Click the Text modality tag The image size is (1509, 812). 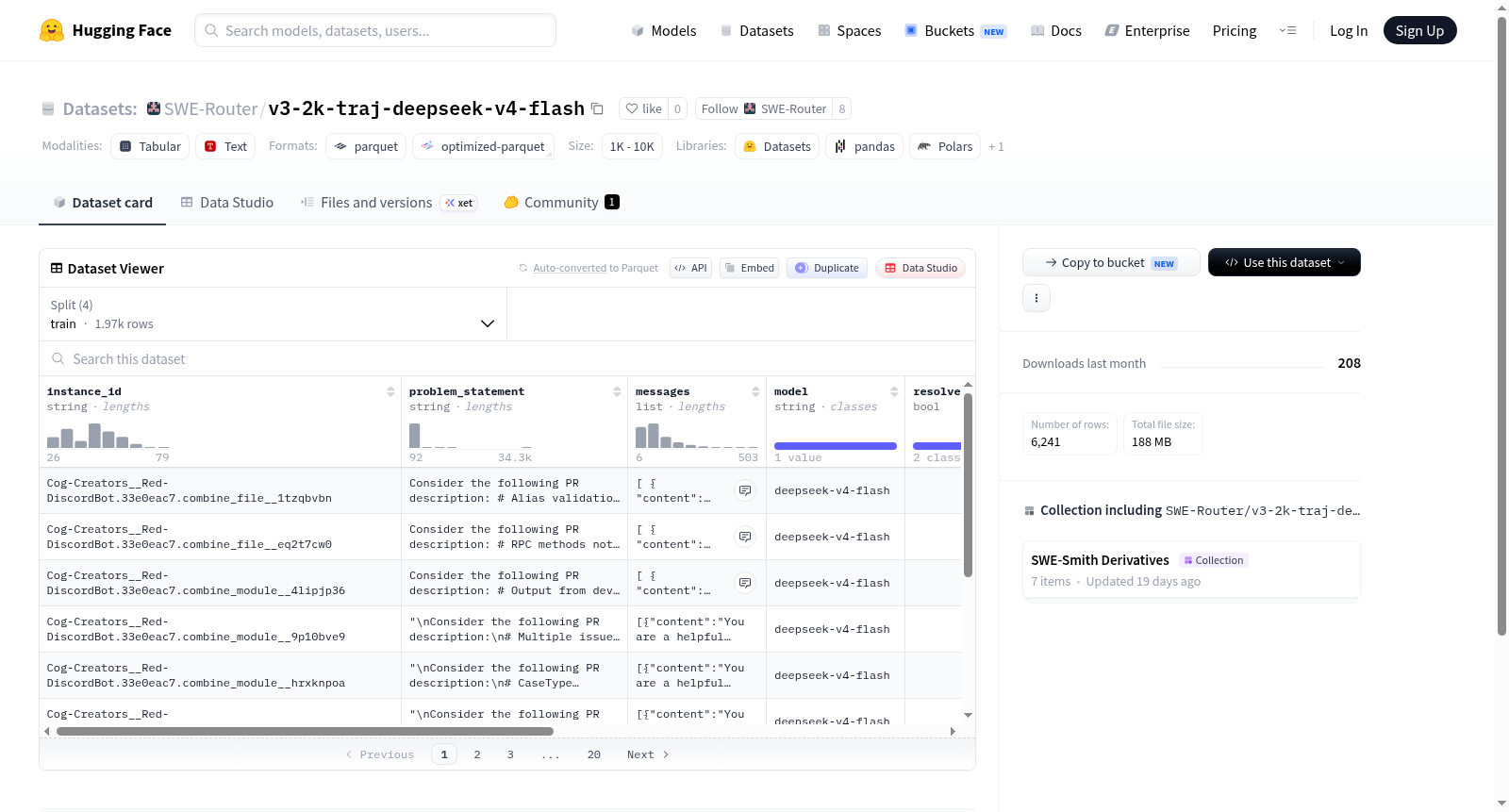point(225,146)
